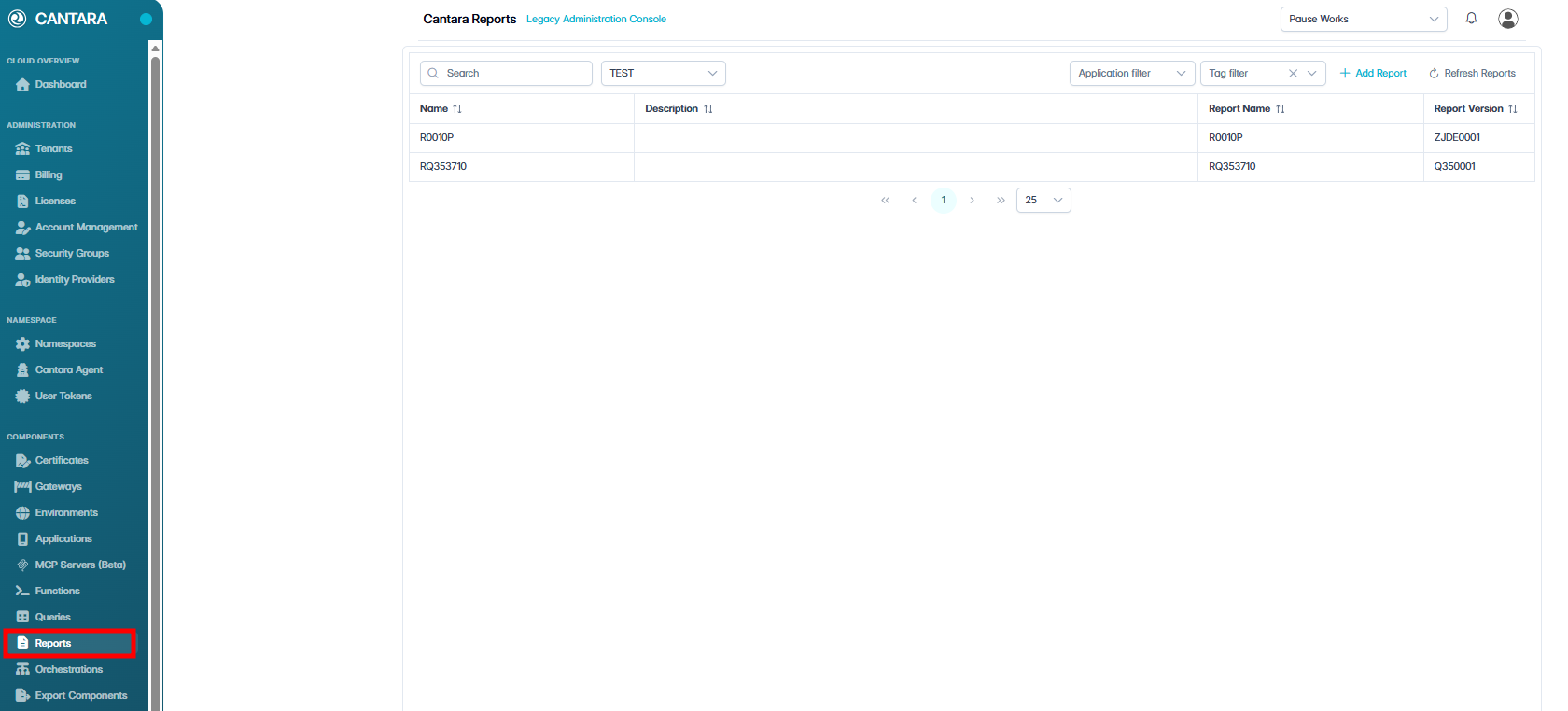Image resolution: width=1568 pixels, height=711 pixels.
Task: Open Legacy Administration Console link
Action: tap(596, 19)
